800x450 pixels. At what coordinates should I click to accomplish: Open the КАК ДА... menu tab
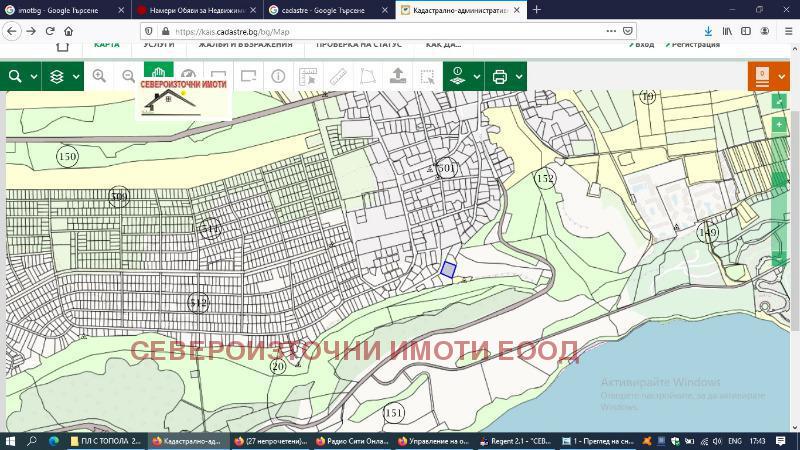pyautogui.click(x=443, y=44)
